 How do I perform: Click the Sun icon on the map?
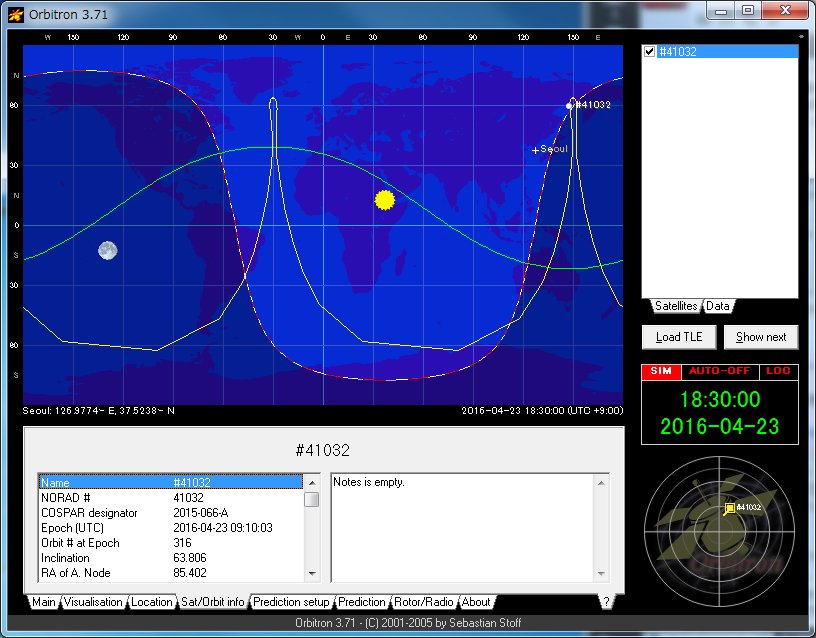click(x=385, y=200)
